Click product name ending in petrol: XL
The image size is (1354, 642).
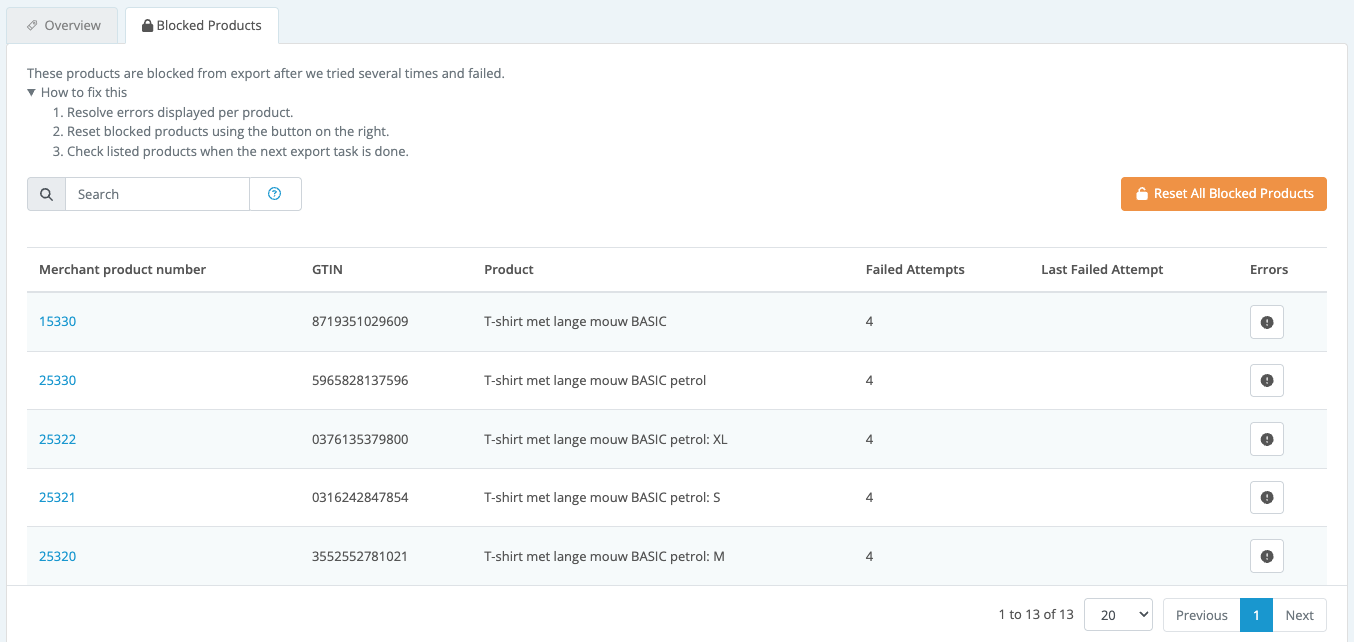(x=606, y=439)
